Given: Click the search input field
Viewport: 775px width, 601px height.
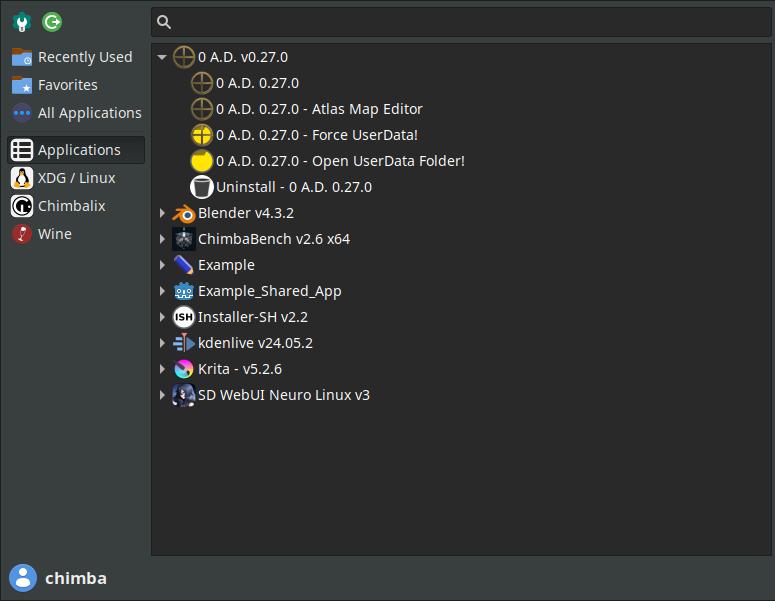Looking at the screenshot, I should click(460, 22).
